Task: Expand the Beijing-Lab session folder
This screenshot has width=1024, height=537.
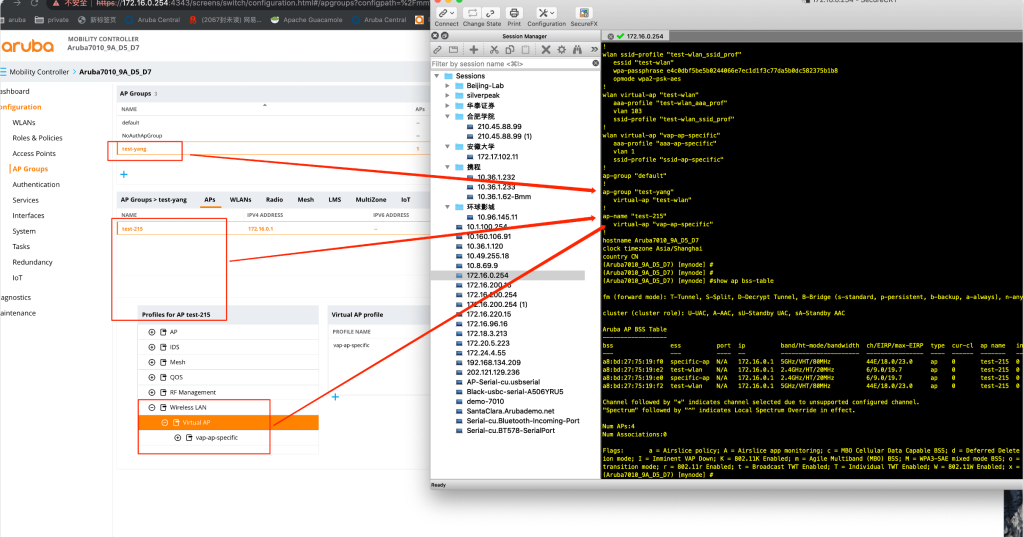Action: pos(447,86)
